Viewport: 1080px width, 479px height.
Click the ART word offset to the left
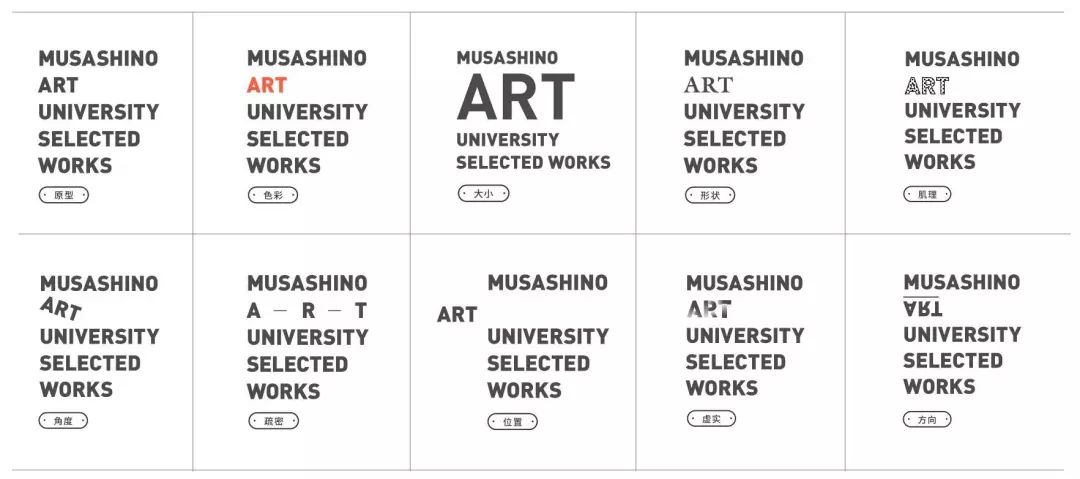click(x=457, y=315)
